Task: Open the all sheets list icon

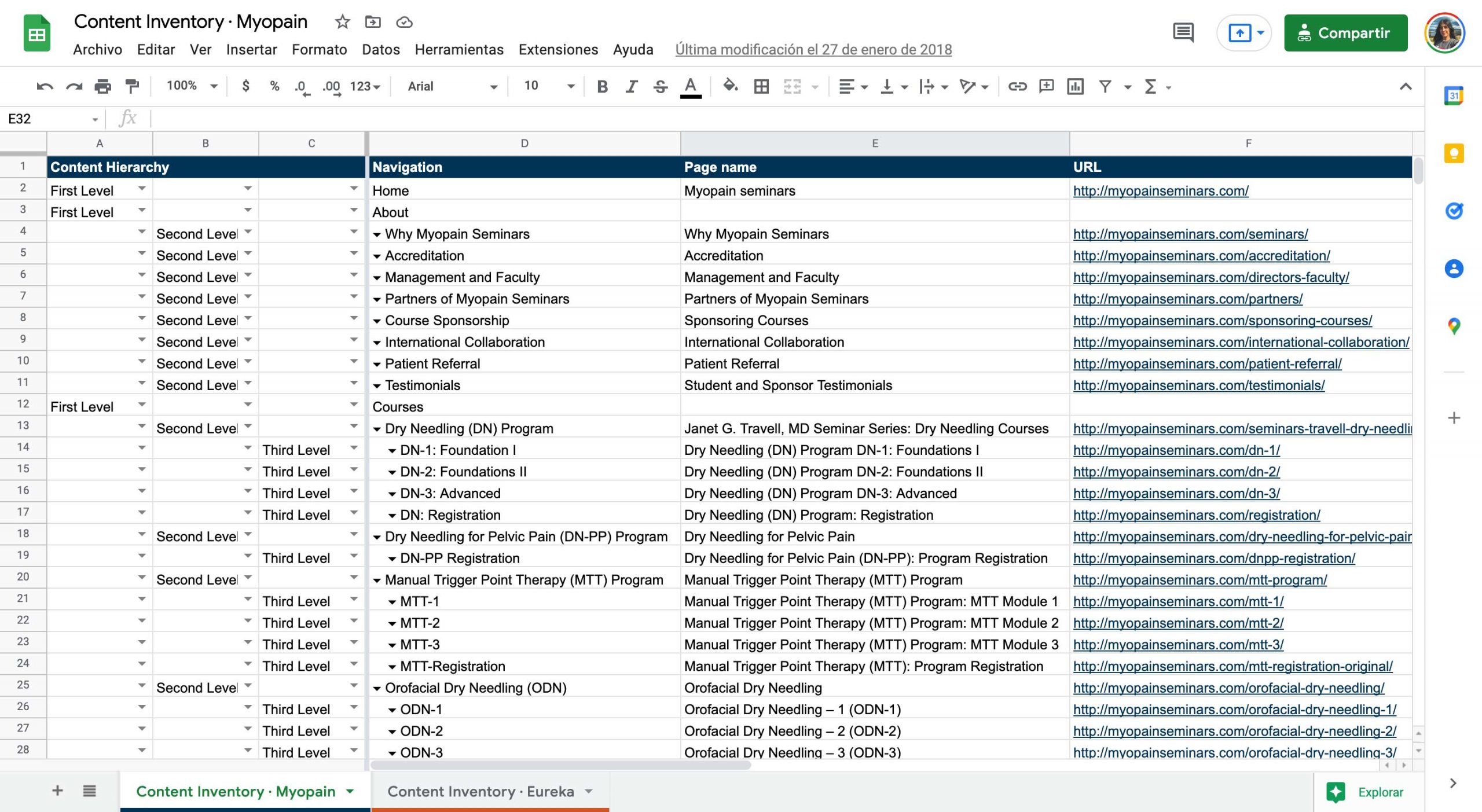Action: pyautogui.click(x=89, y=791)
